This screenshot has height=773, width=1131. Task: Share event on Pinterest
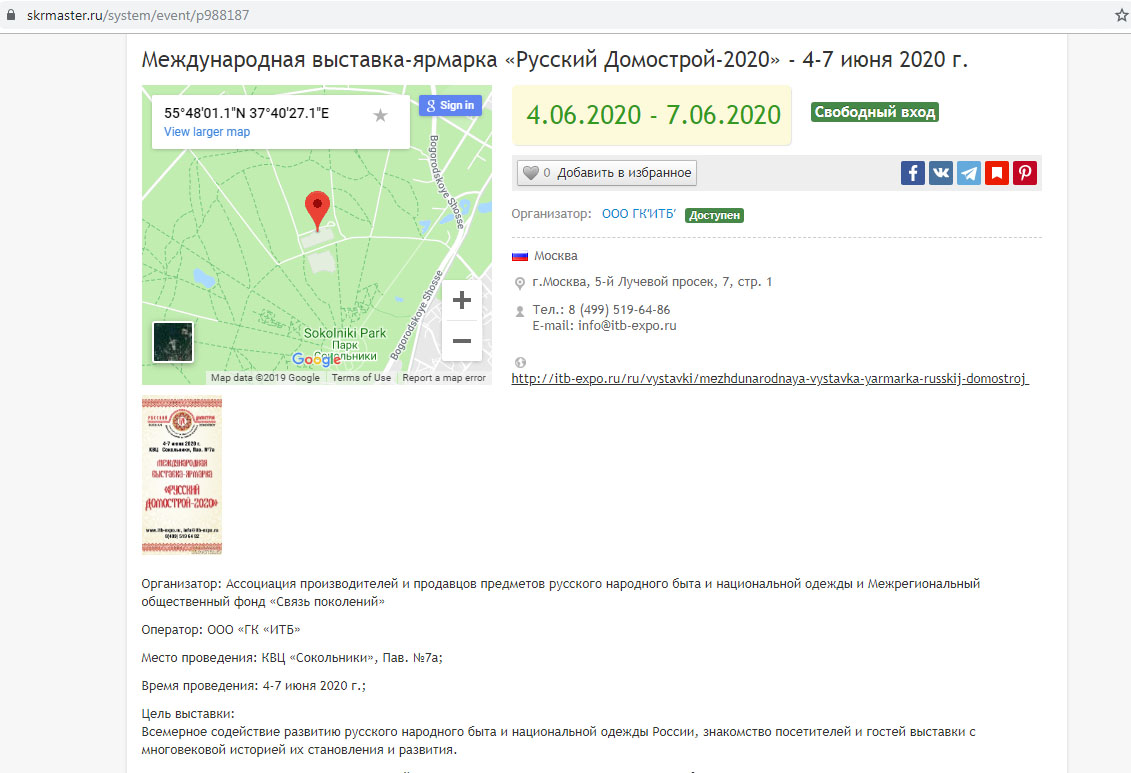pyautogui.click(x=1025, y=173)
